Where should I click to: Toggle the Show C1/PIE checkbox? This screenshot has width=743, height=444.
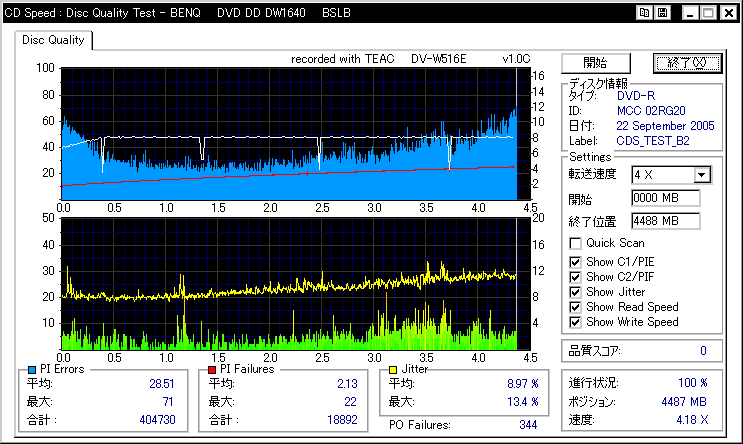pyautogui.click(x=575, y=262)
